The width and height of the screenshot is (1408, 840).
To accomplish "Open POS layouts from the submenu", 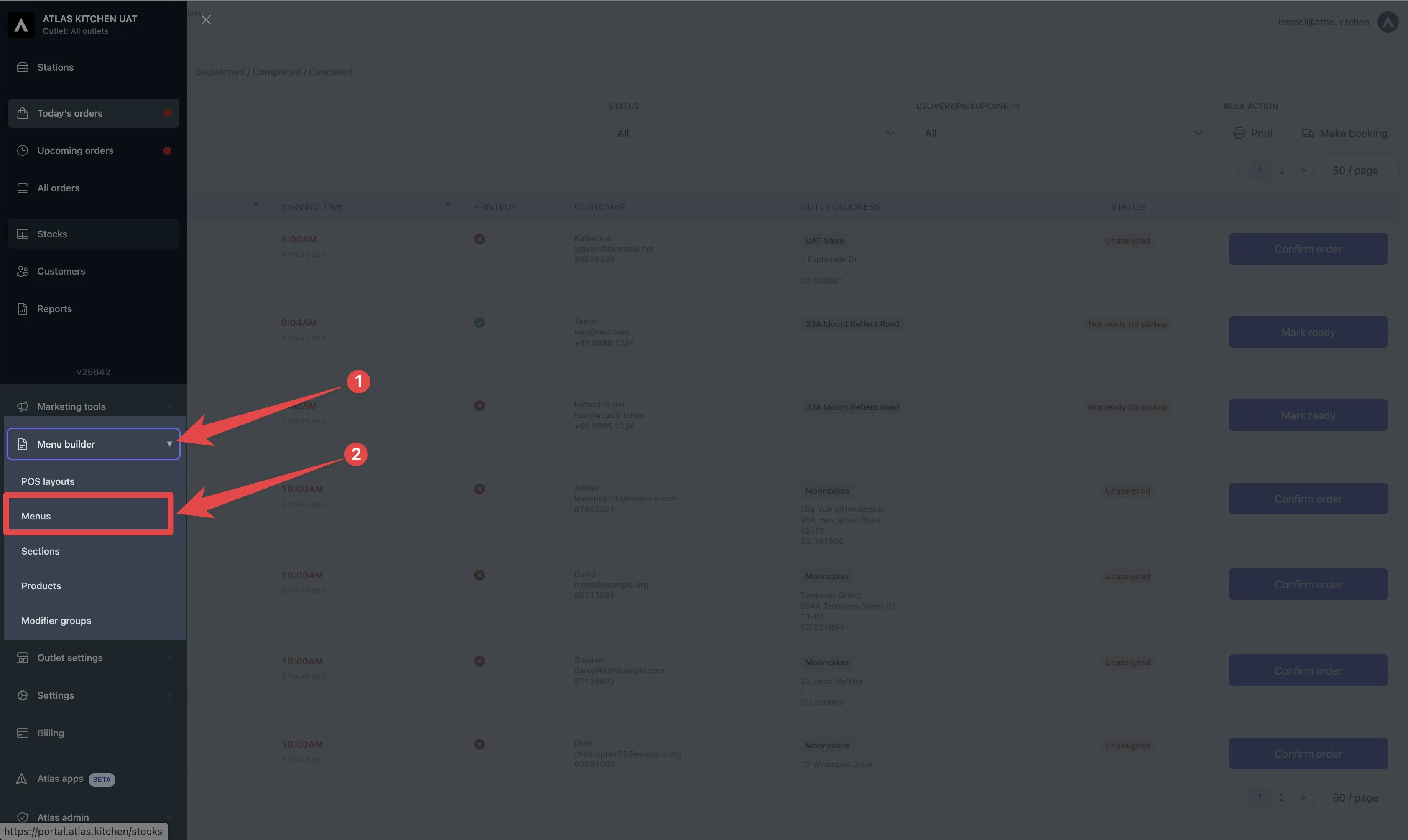I will pos(48,481).
